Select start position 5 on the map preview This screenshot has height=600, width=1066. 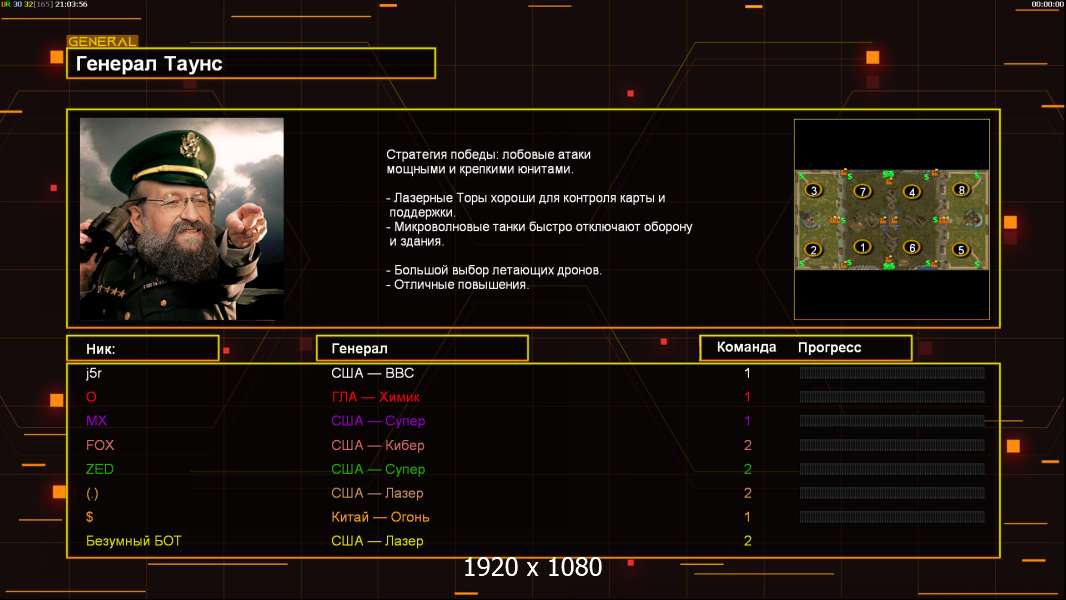point(961,249)
